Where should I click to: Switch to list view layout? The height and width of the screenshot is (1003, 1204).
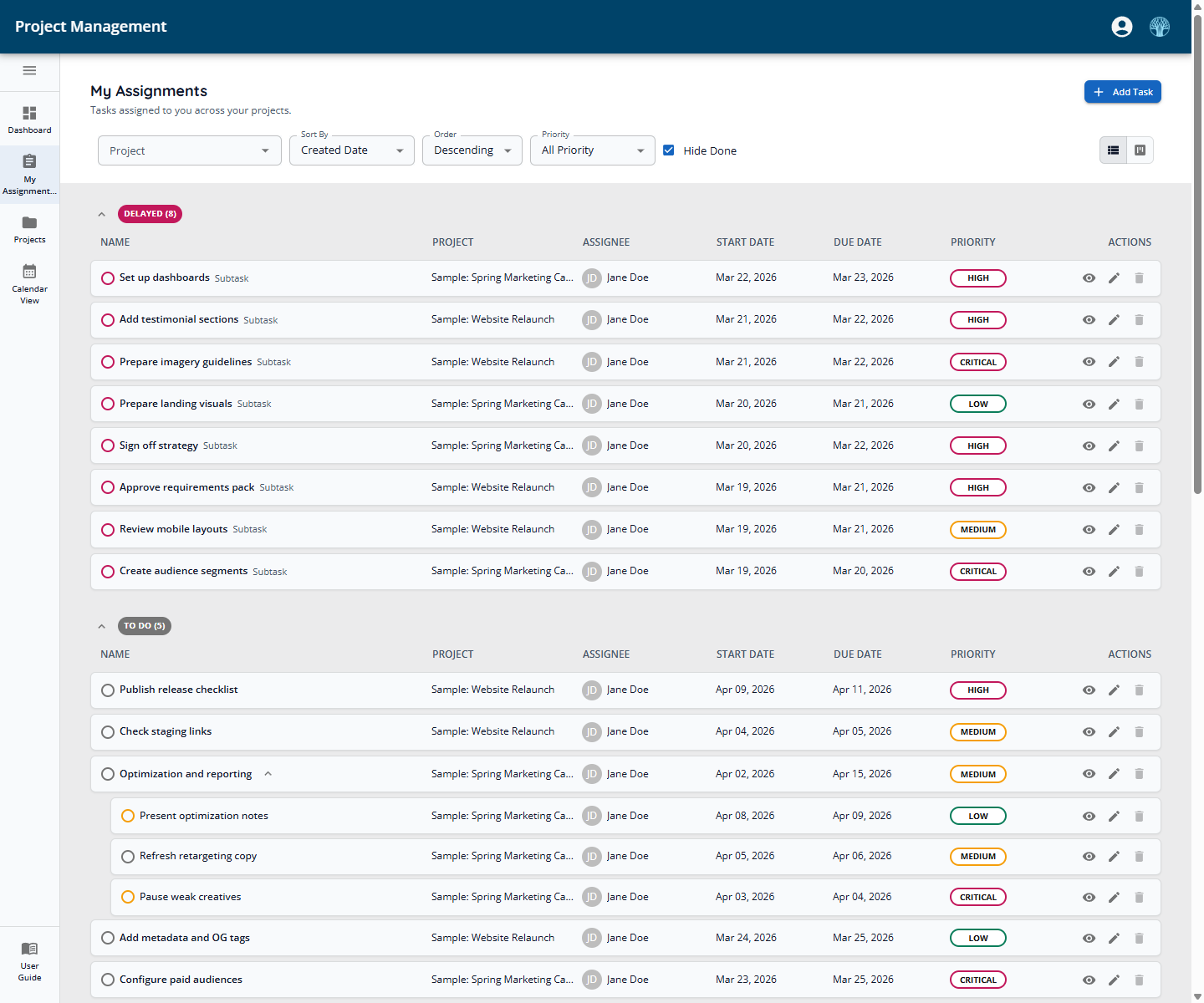click(1114, 150)
